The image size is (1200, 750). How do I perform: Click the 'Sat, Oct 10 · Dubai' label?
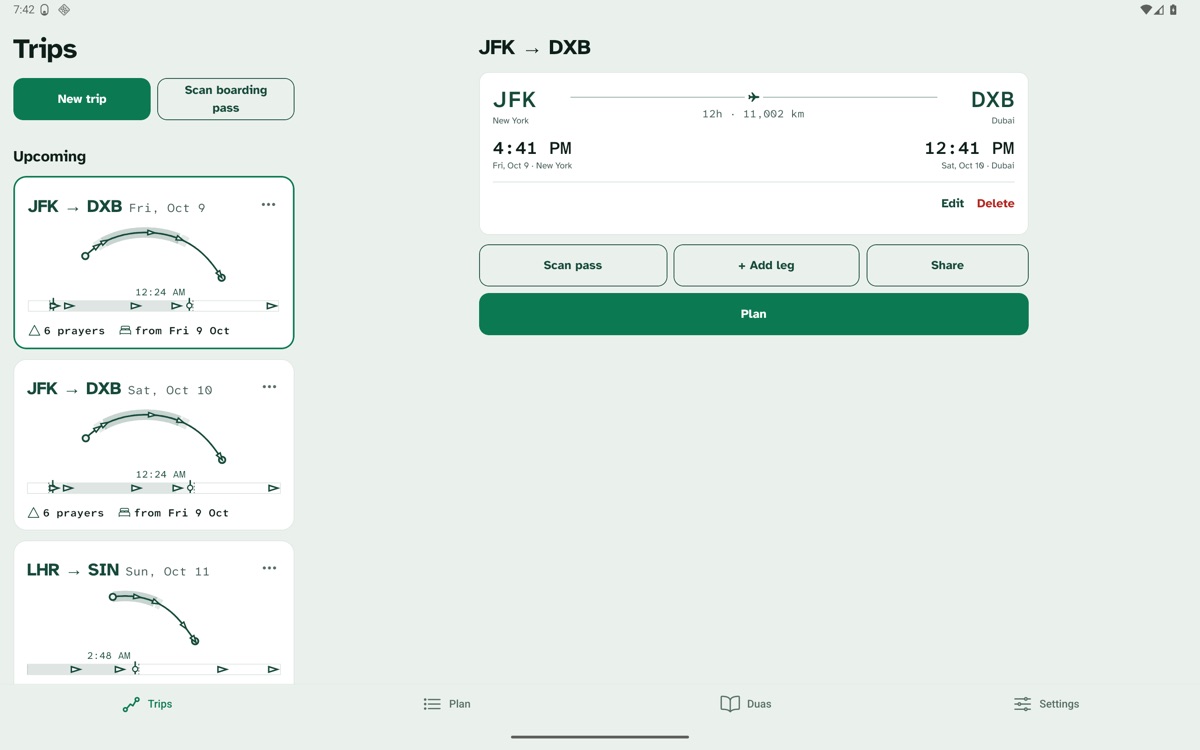click(977, 166)
